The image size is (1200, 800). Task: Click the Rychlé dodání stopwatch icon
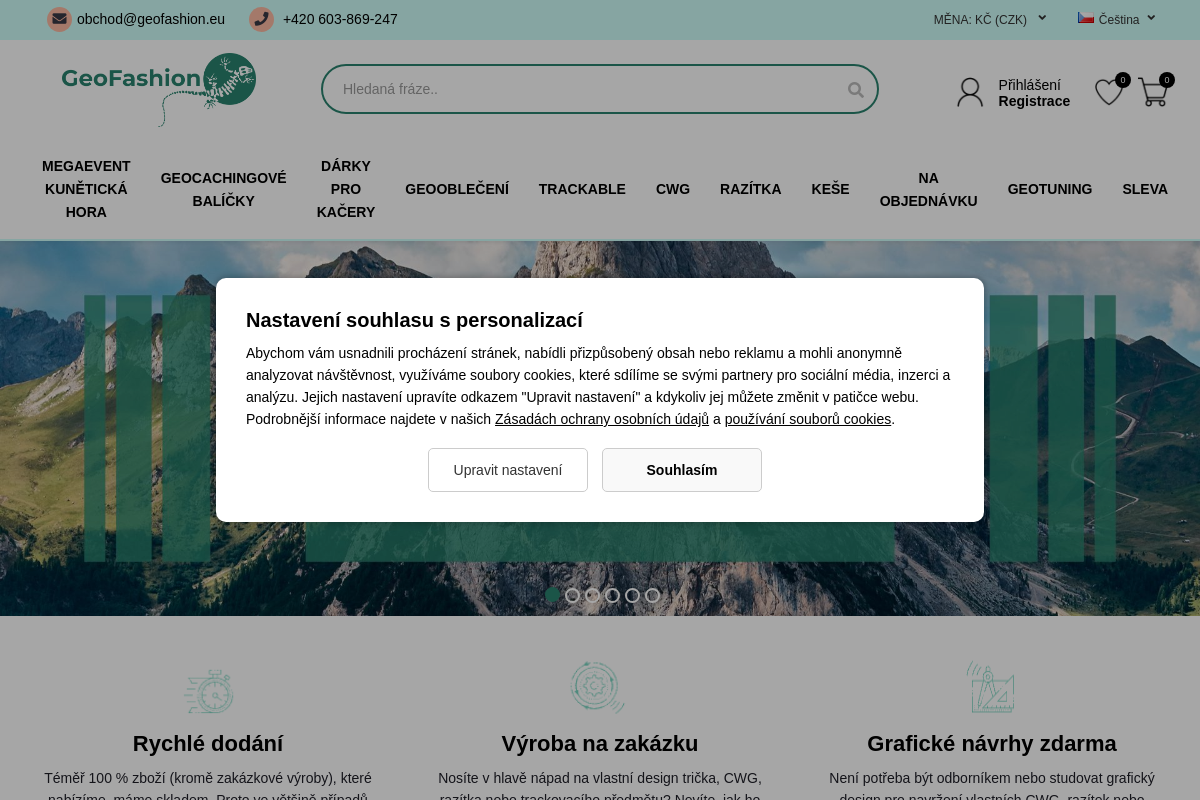(x=208, y=690)
